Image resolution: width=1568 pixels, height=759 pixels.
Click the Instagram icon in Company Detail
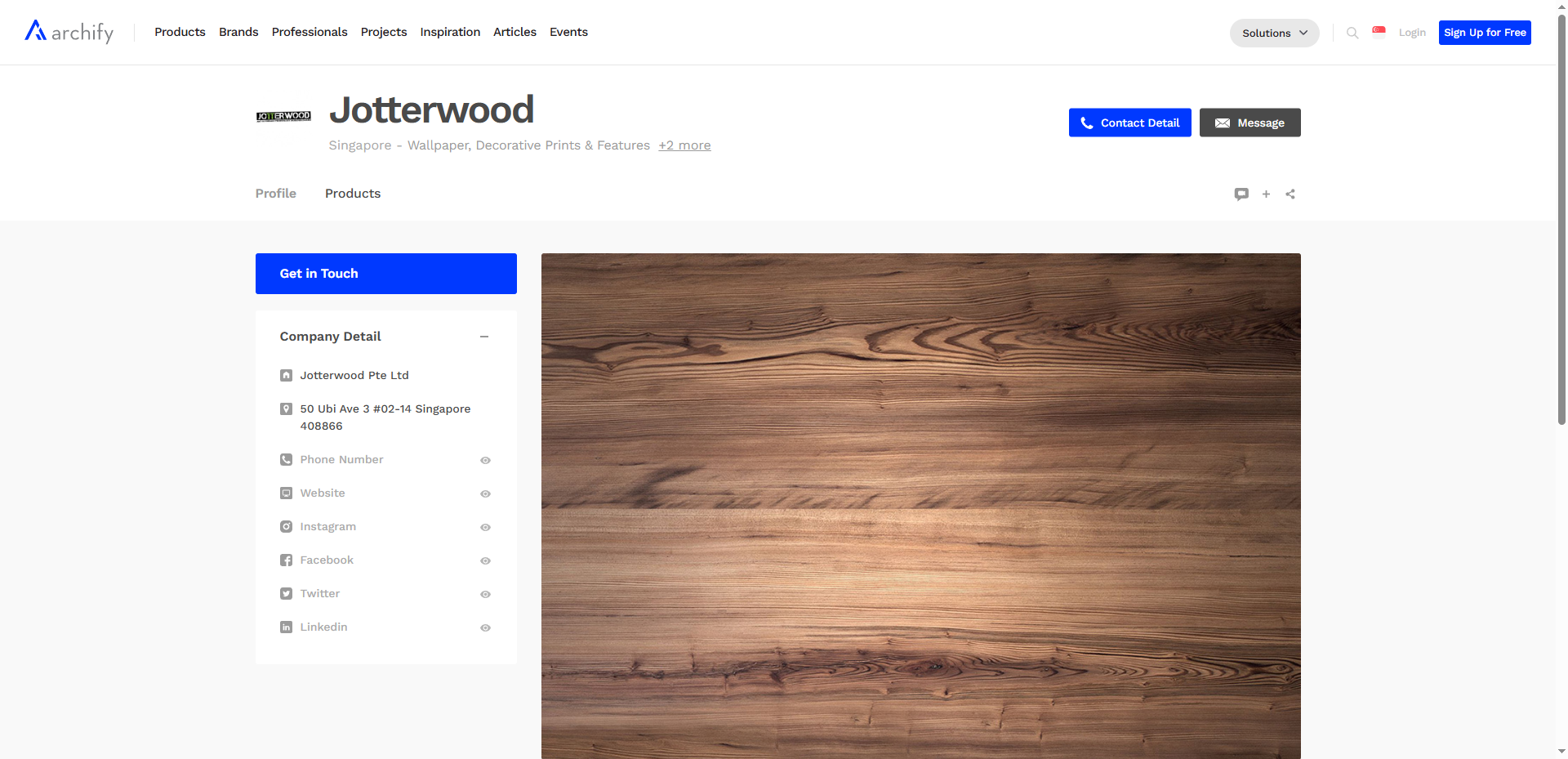tap(286, 527)
